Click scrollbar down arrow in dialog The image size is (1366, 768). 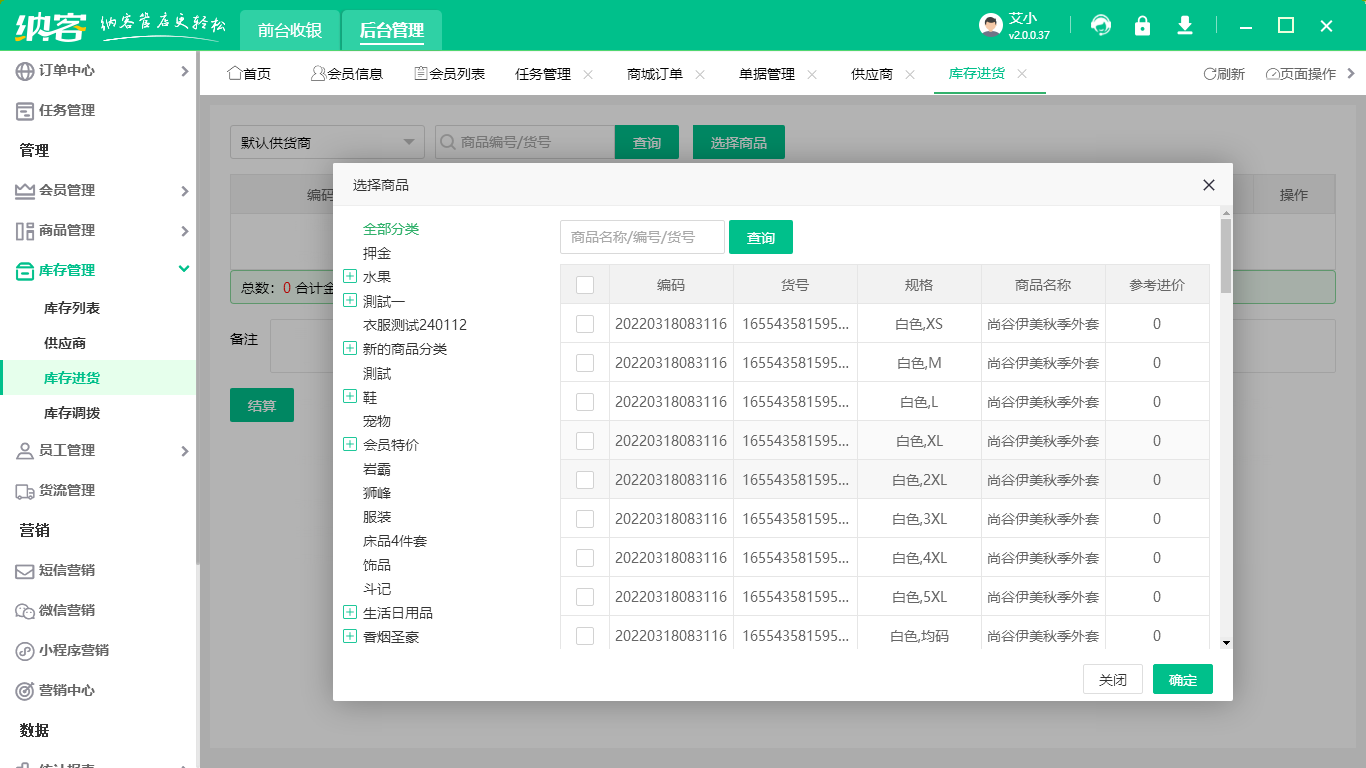click(x=1226, y=643)
